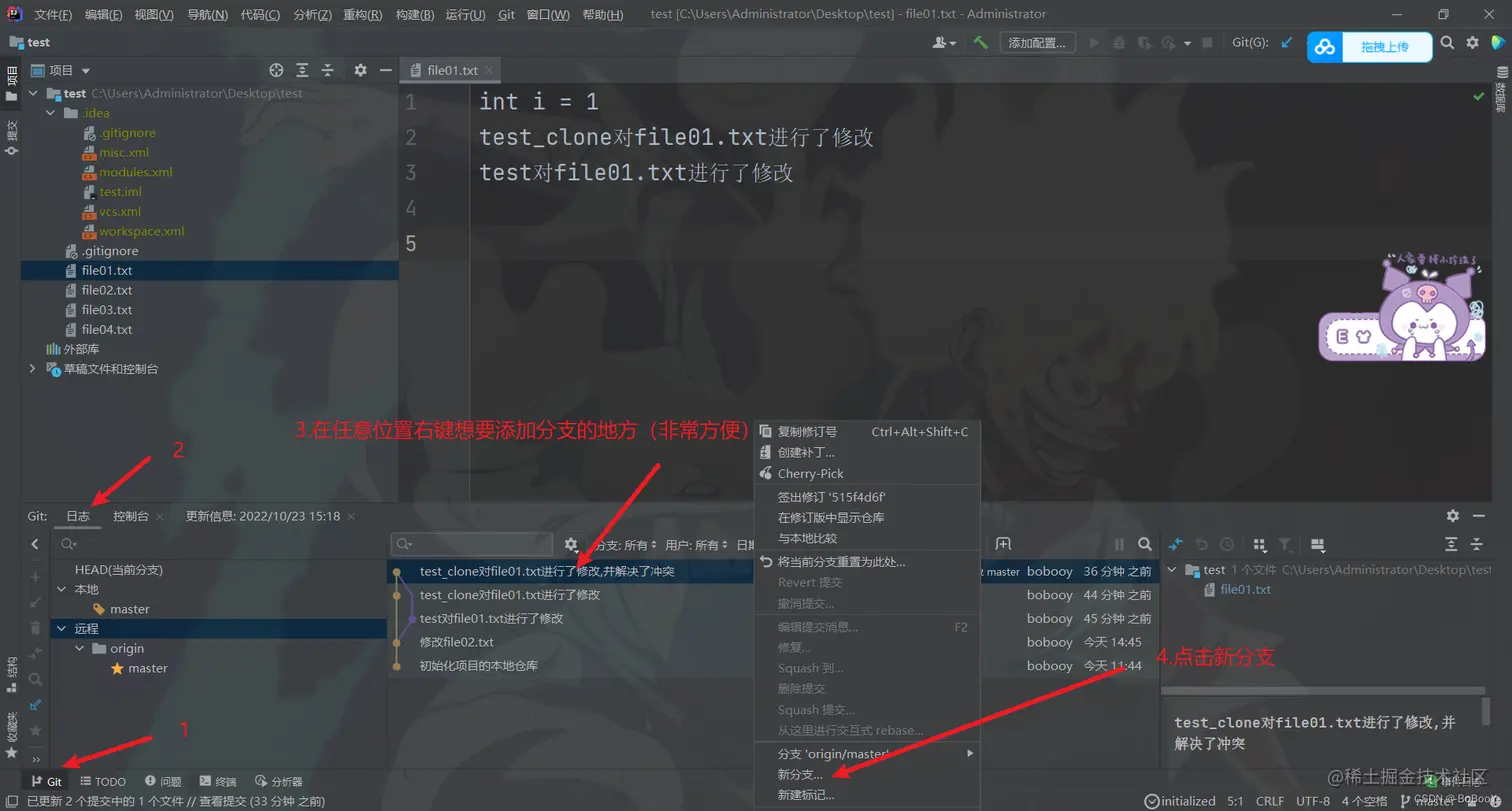The image size is (1512, 811).
Task: Select workspace.xml in project tree
Action: pos(141,231)
